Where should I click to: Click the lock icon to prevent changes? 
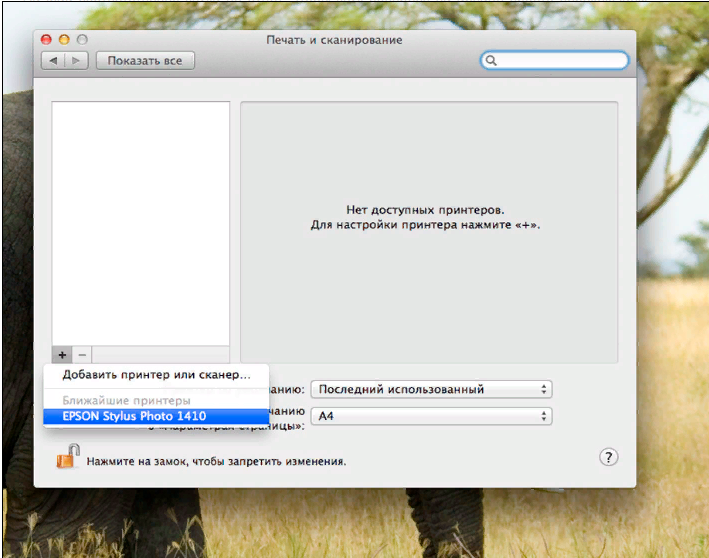click(68, 456)
